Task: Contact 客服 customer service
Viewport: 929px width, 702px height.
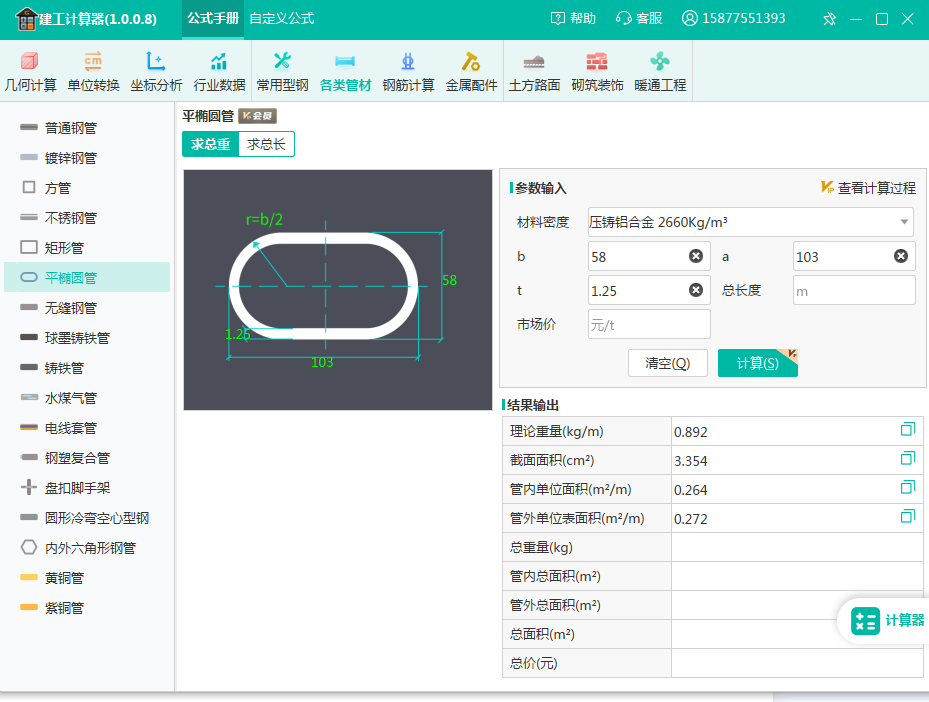Action: [639, 18]
